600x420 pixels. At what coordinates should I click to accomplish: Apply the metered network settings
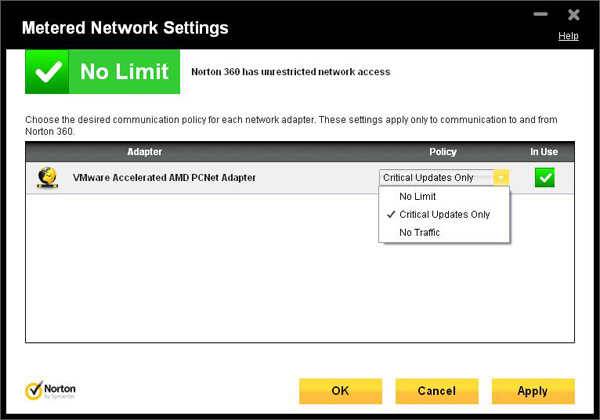point(533,391)
